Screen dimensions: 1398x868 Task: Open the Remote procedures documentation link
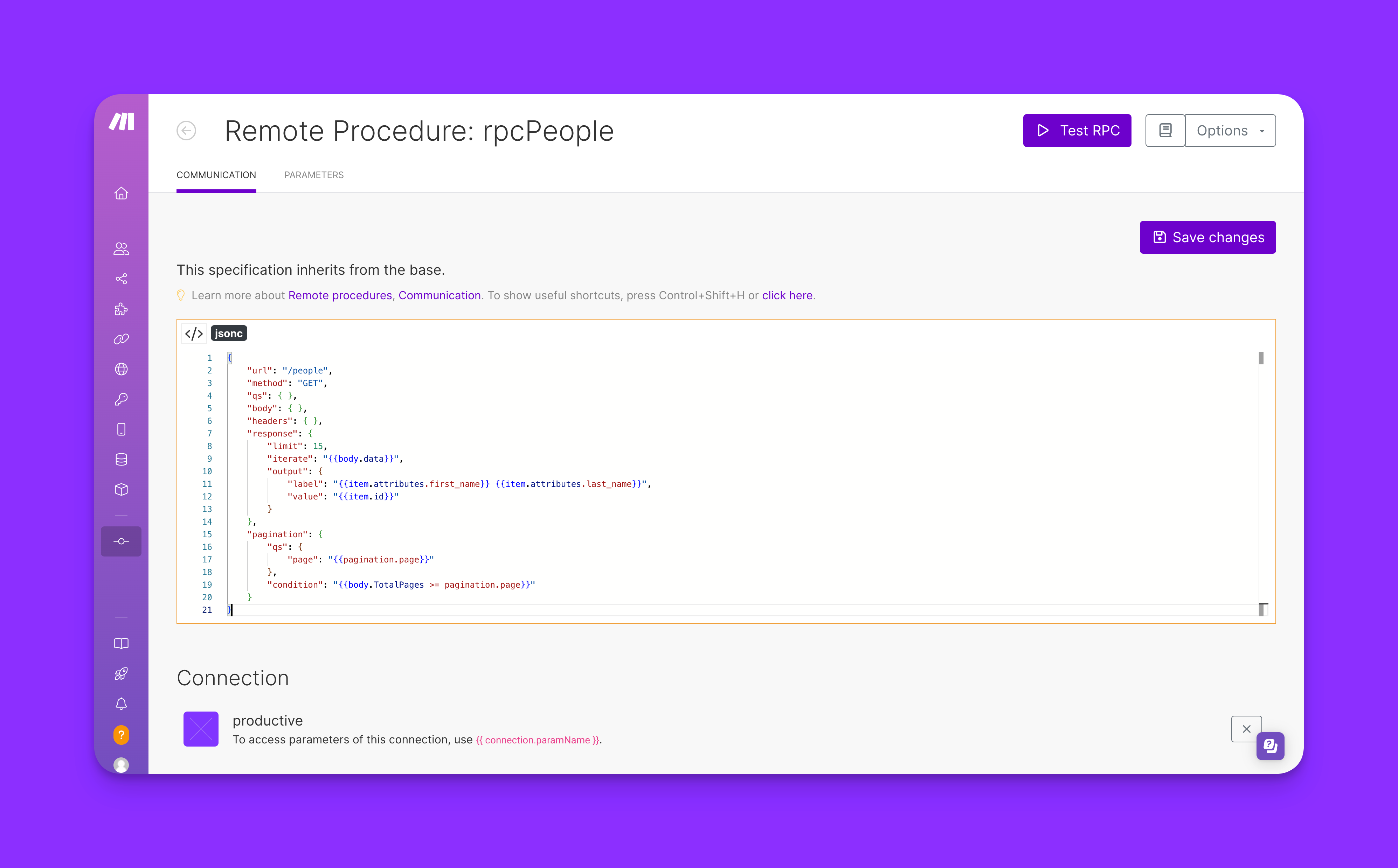(340, 296)
